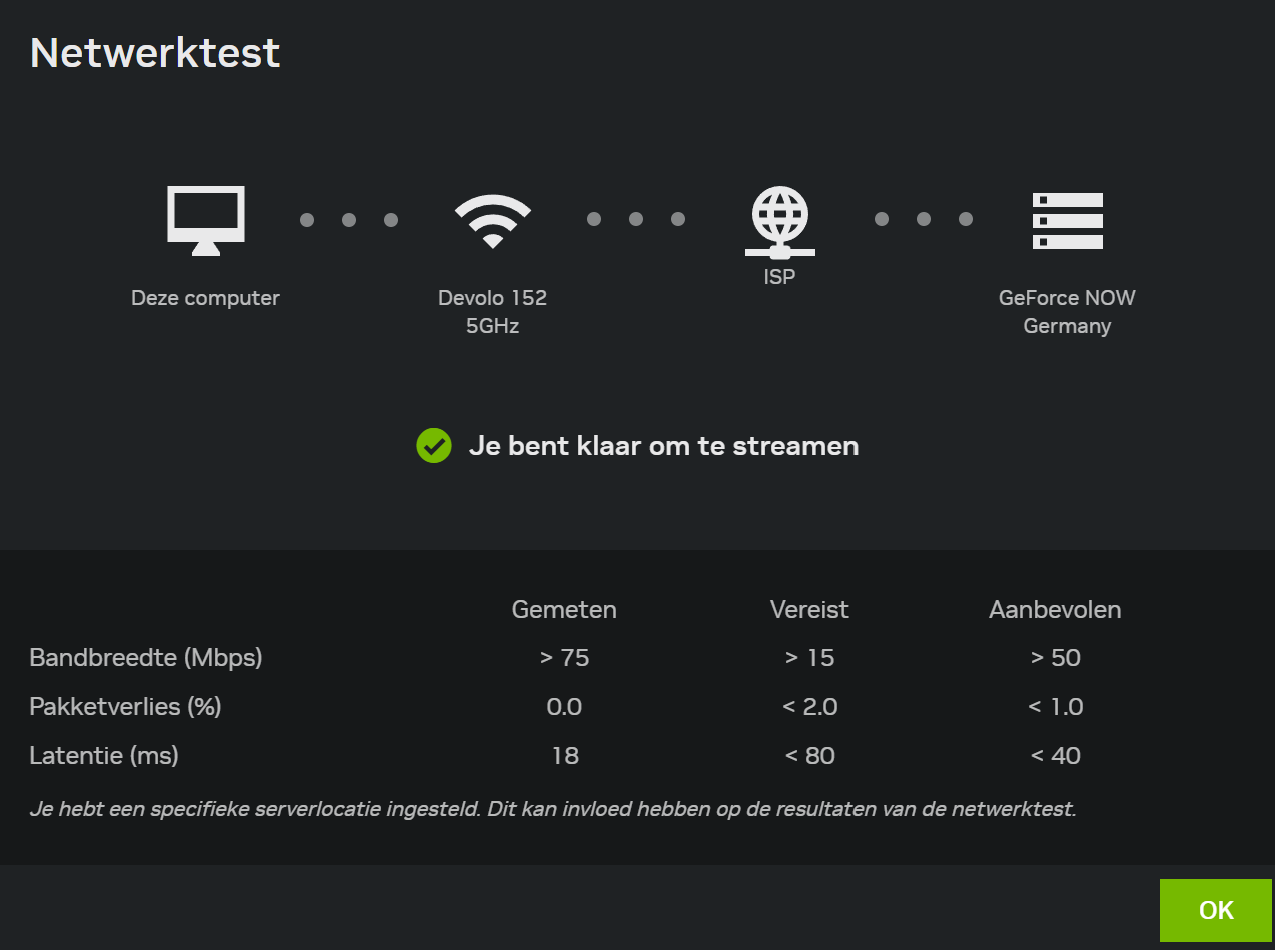The width and height of the screenshot is (1275, 950).
Task: Click the green streaming-ready checkmark icon
Action: click(x=434, y=446)
